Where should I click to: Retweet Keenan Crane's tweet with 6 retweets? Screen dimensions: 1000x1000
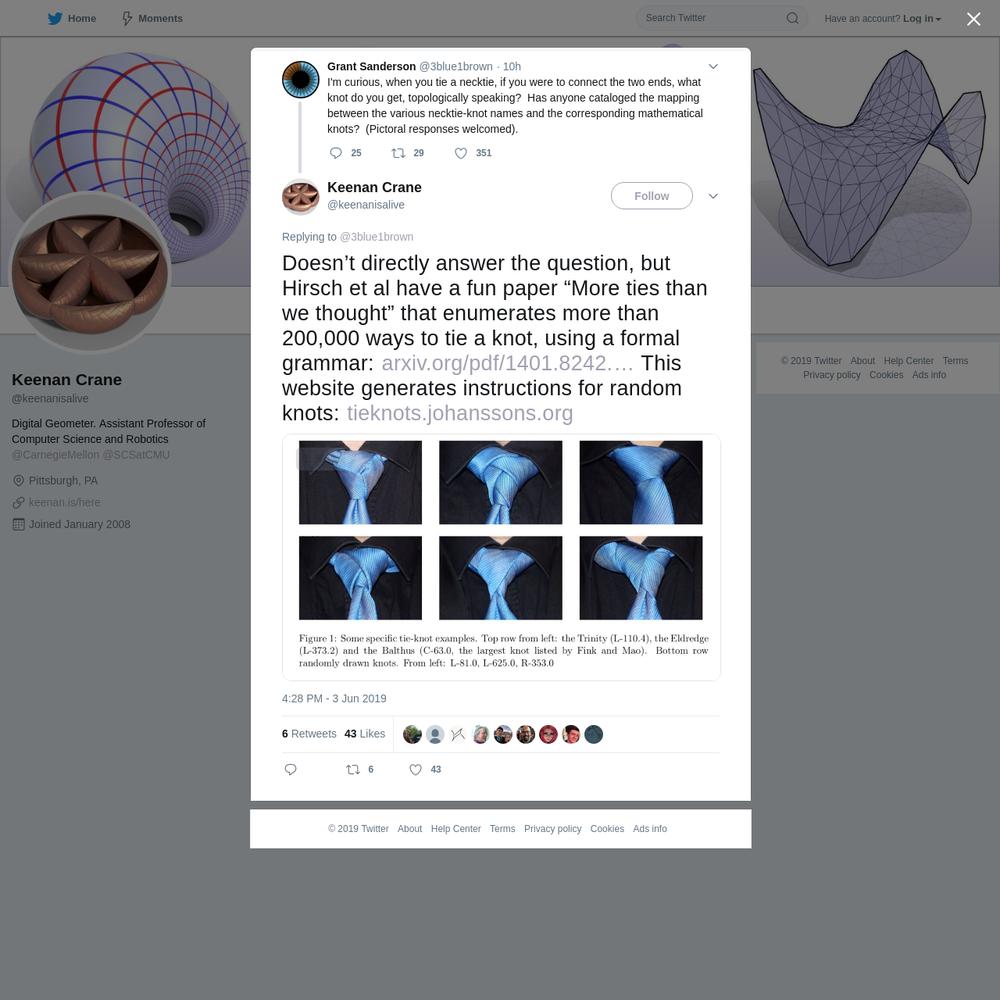[x=353, y=770]
